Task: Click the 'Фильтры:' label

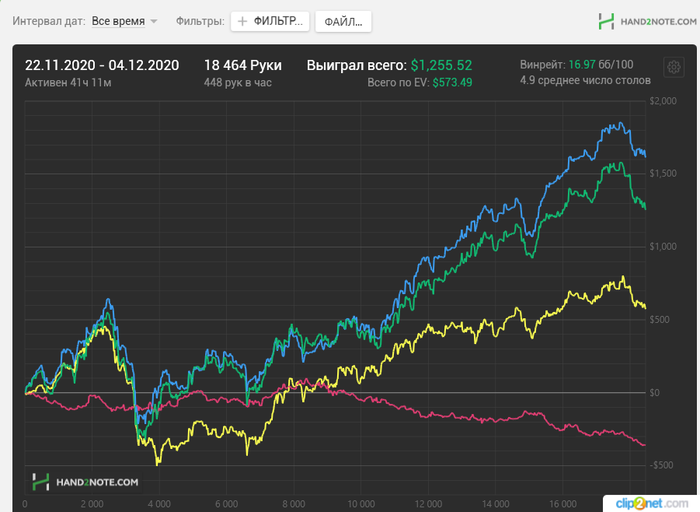Action: 200,21
